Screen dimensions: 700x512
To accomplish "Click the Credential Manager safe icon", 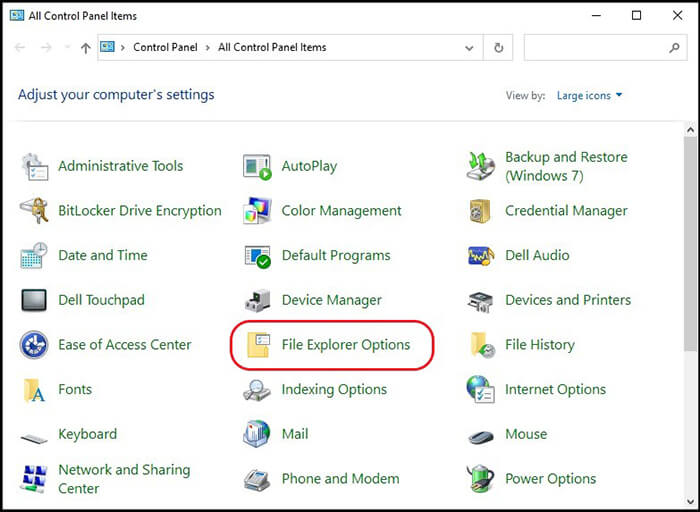I will coord(480,211).
